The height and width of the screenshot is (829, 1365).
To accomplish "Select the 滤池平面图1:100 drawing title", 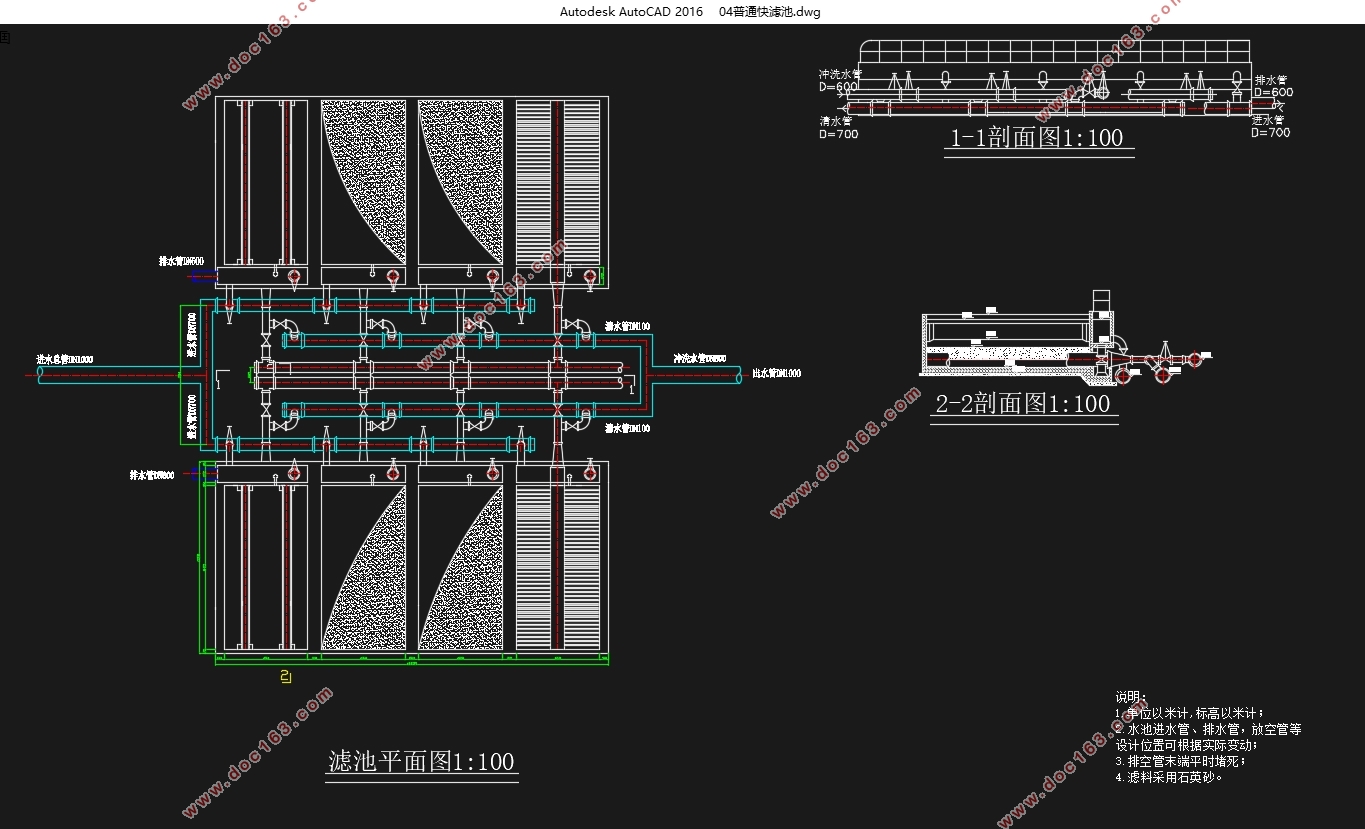I will click(x=421, y=761).
